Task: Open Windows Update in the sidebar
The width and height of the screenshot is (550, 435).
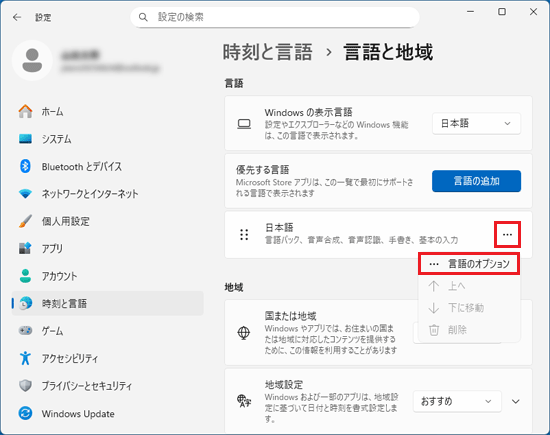Action: coord(108,413)
